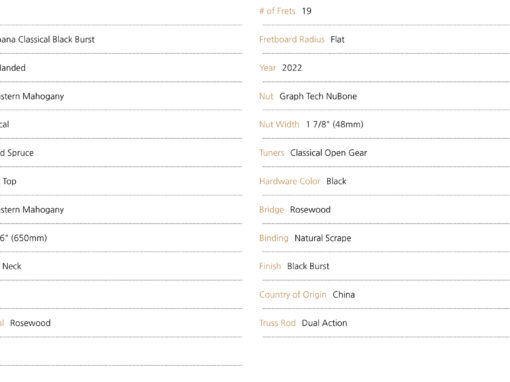Click the Binding spec label
The width and height of the screenshot is (510, 382).
tap(274, 238)
